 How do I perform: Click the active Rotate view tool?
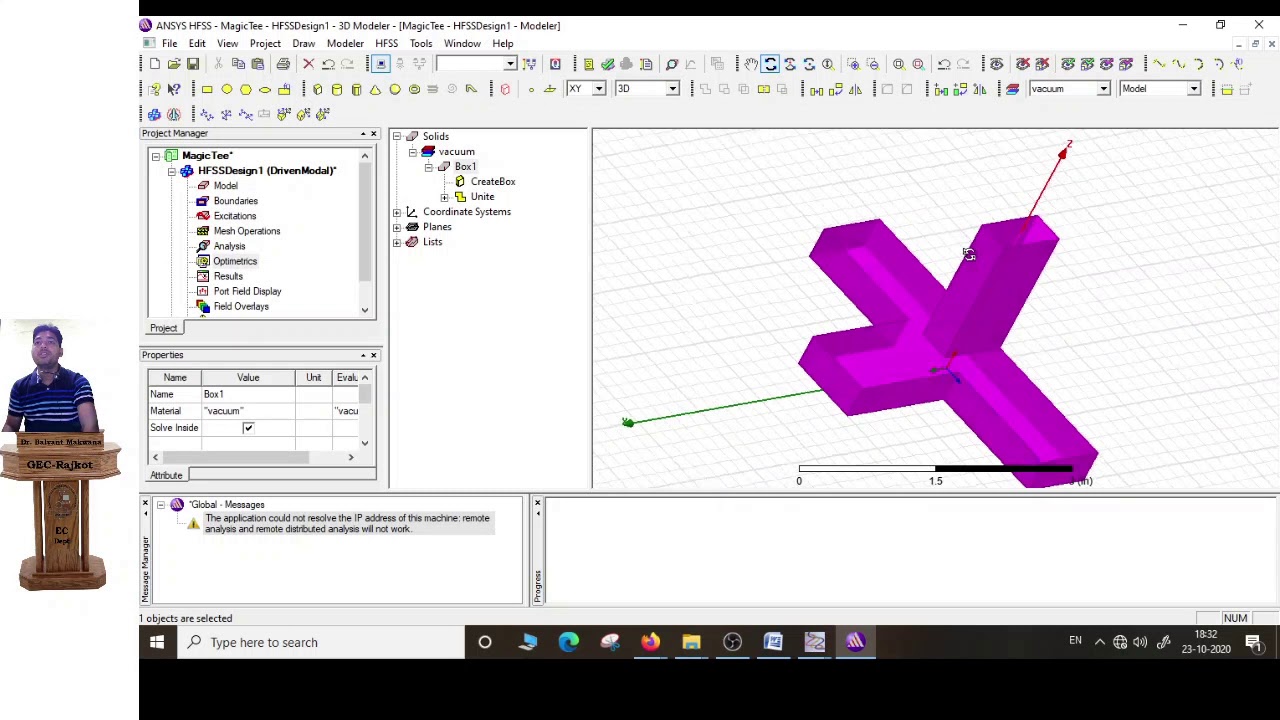(770, 64)
